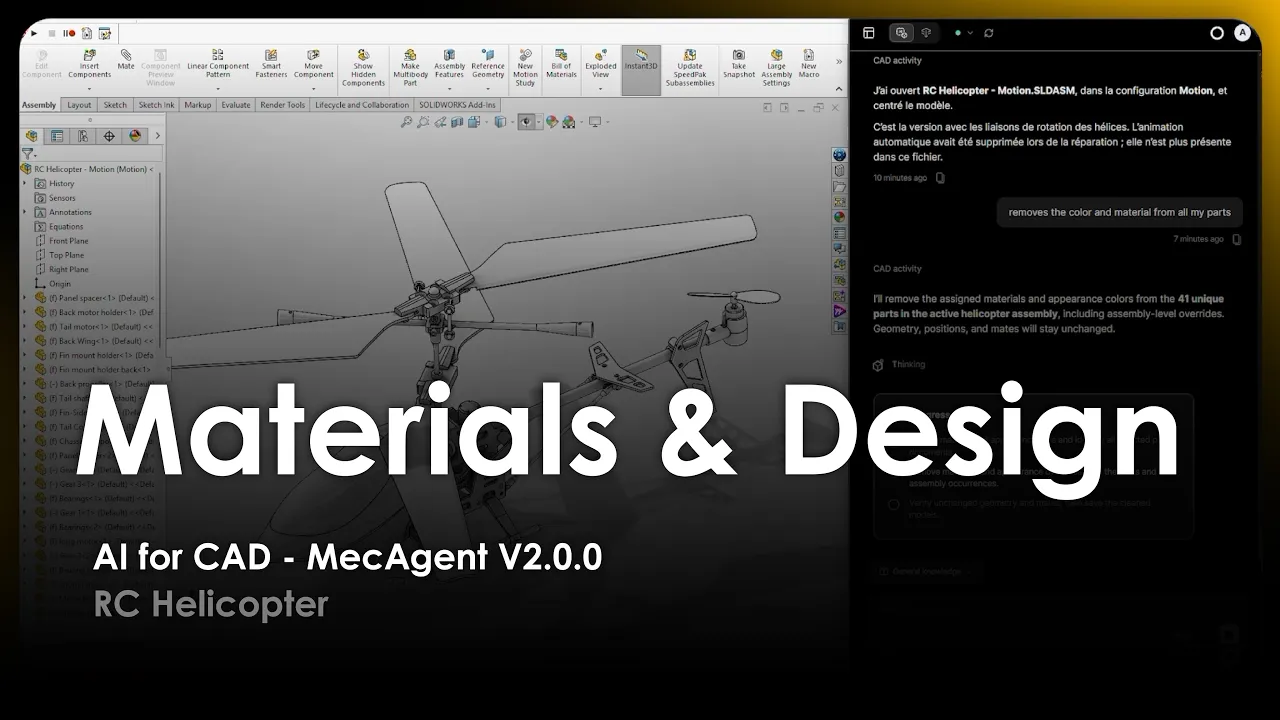This screenshot has width=1280, height=720.
Task: Toggle the sidebar layout icon in chat panel
Action: tap(869, 33)
